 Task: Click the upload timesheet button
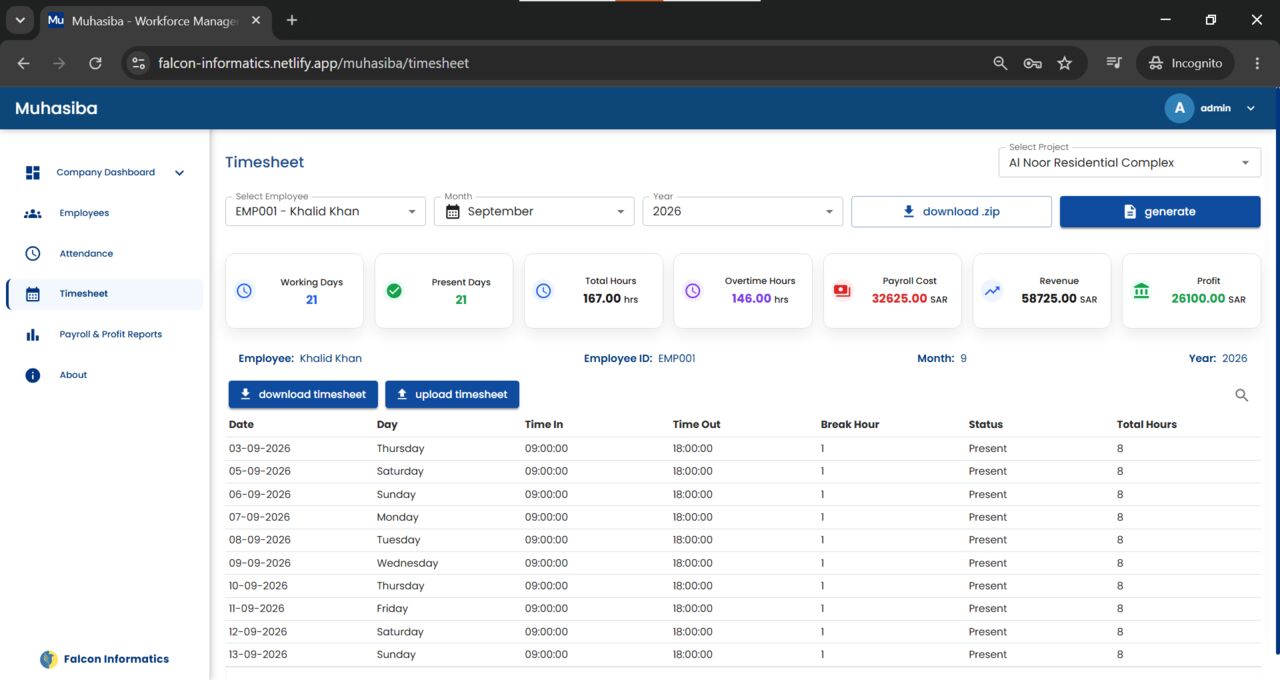coord(452,394)
